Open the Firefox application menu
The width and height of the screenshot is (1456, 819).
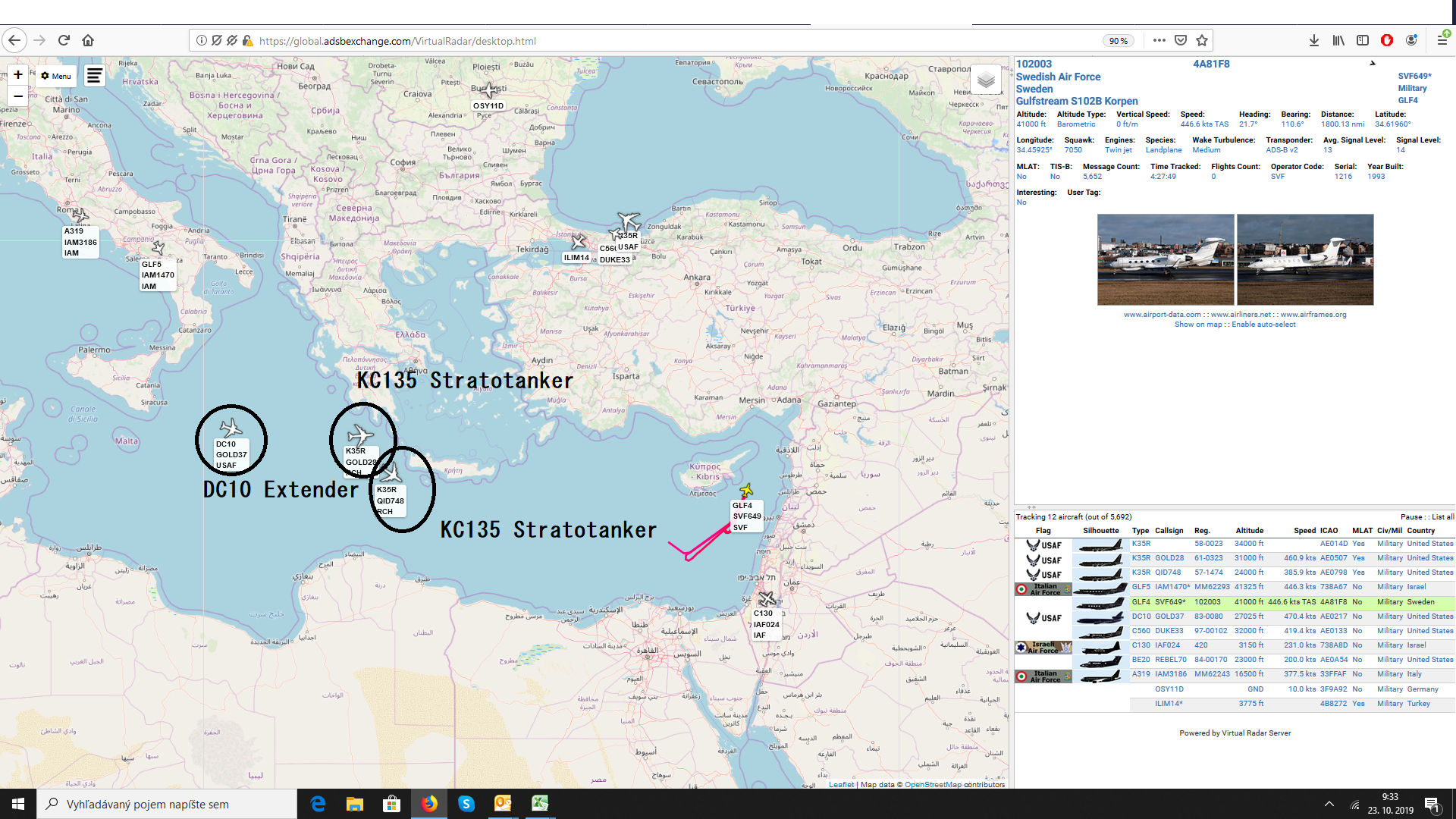click(x=1442, y=41)
